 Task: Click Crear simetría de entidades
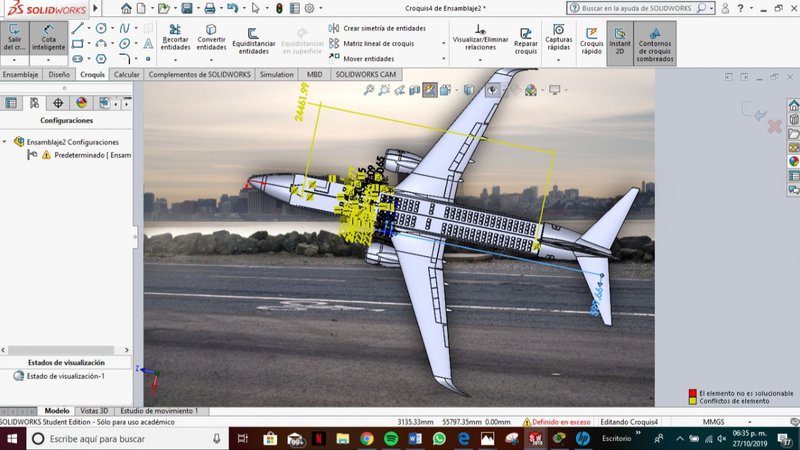[378, 28]
